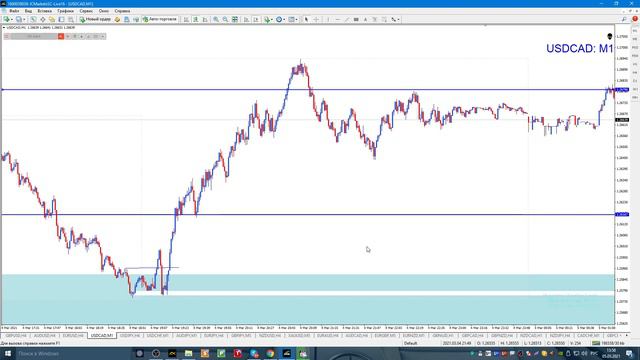The height and width of the screenshot is (360, 640).
Task: Open the new chart toolbar icon
Action: point(6,19)
